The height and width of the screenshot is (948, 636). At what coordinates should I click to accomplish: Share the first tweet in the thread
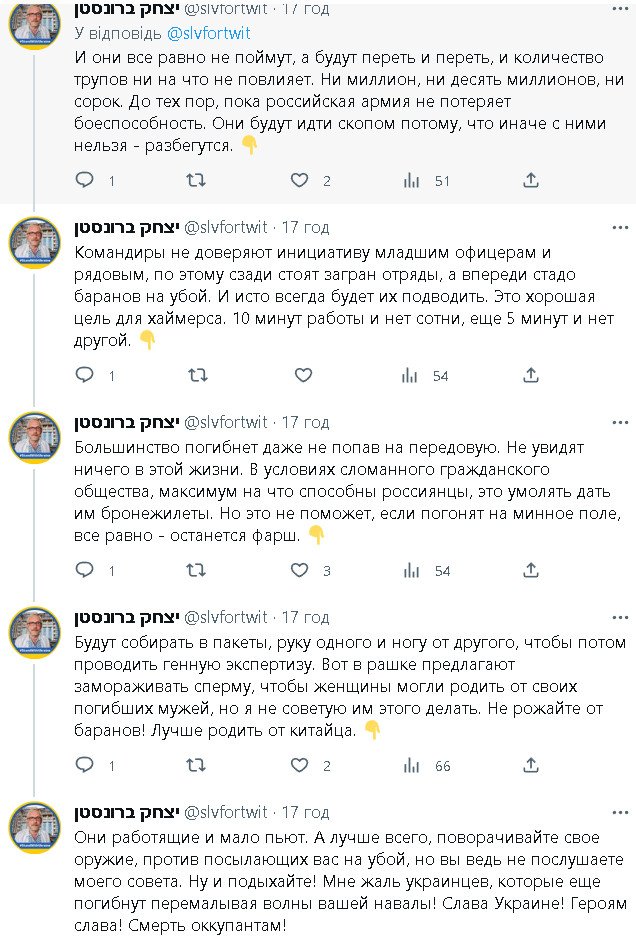pyautogui.click(x=532, y=181)
